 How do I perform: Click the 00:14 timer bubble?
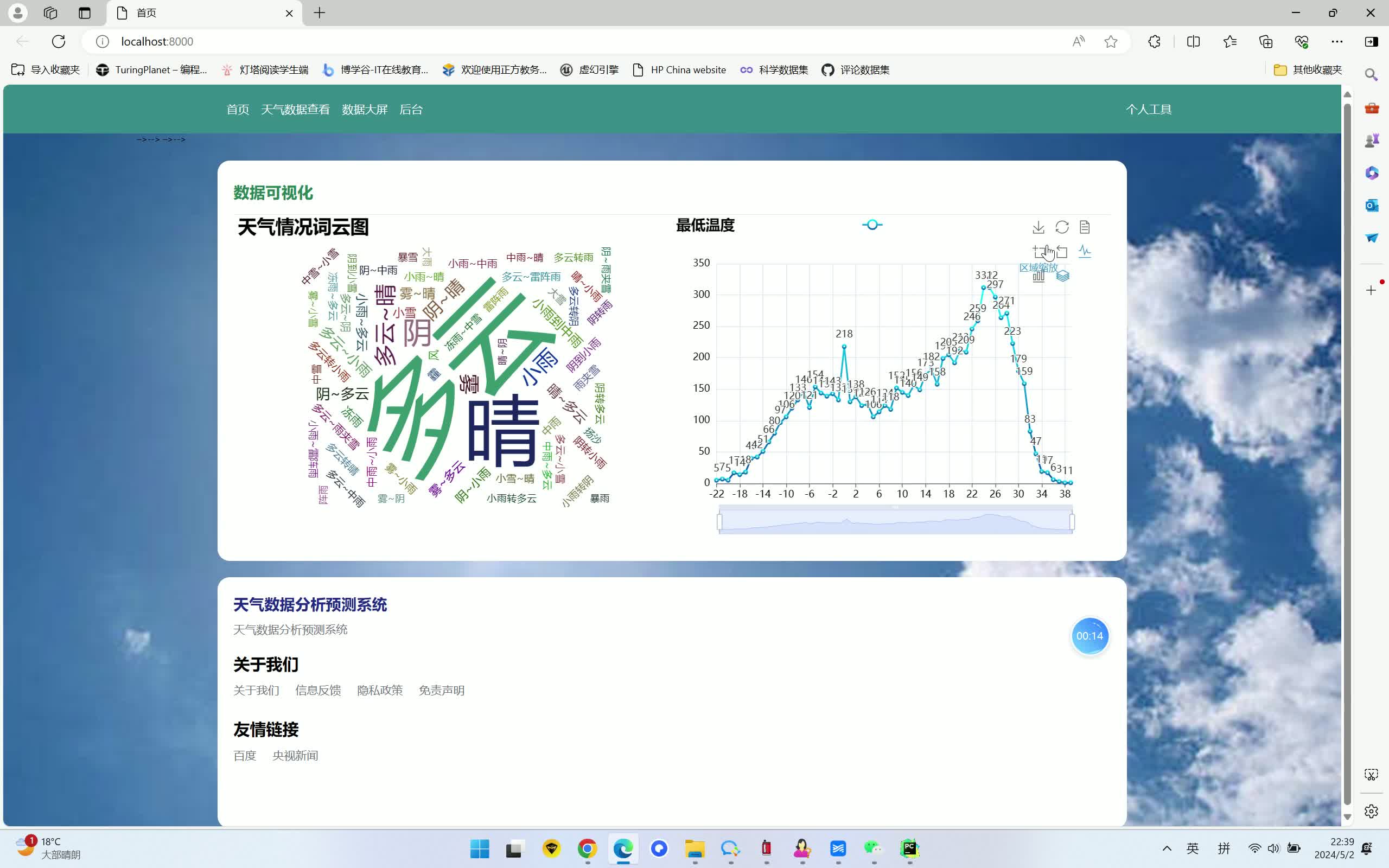1090,636
